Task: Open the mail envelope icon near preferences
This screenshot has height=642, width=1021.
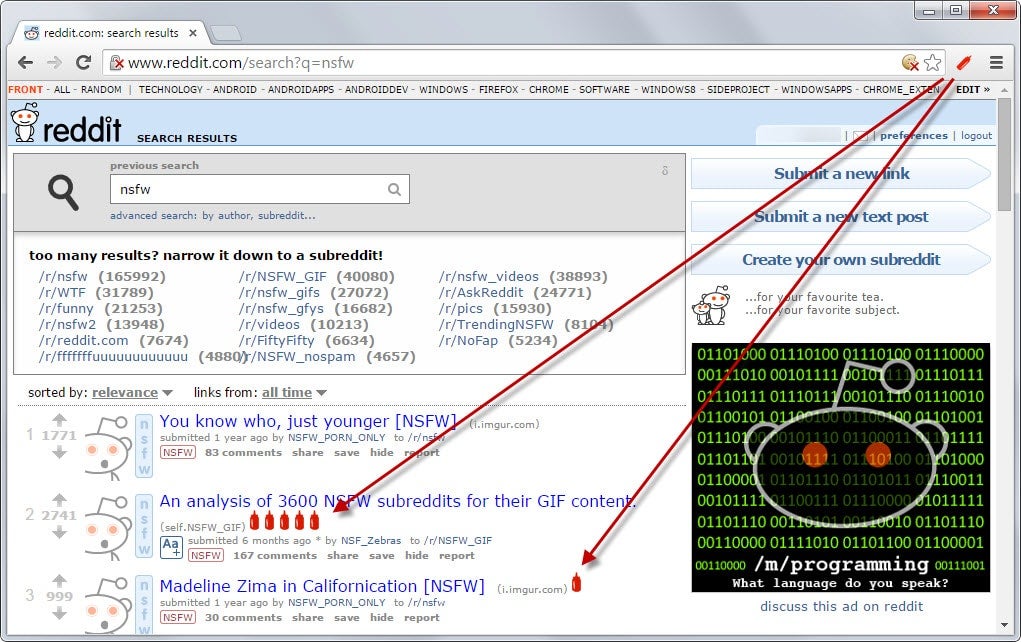Action: click(x=861, y=135)
